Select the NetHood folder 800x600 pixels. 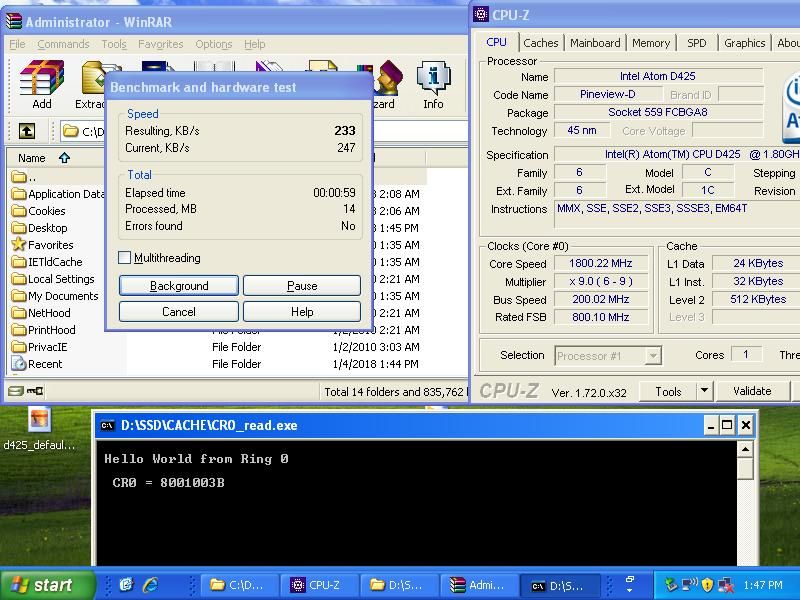point(41,313)
